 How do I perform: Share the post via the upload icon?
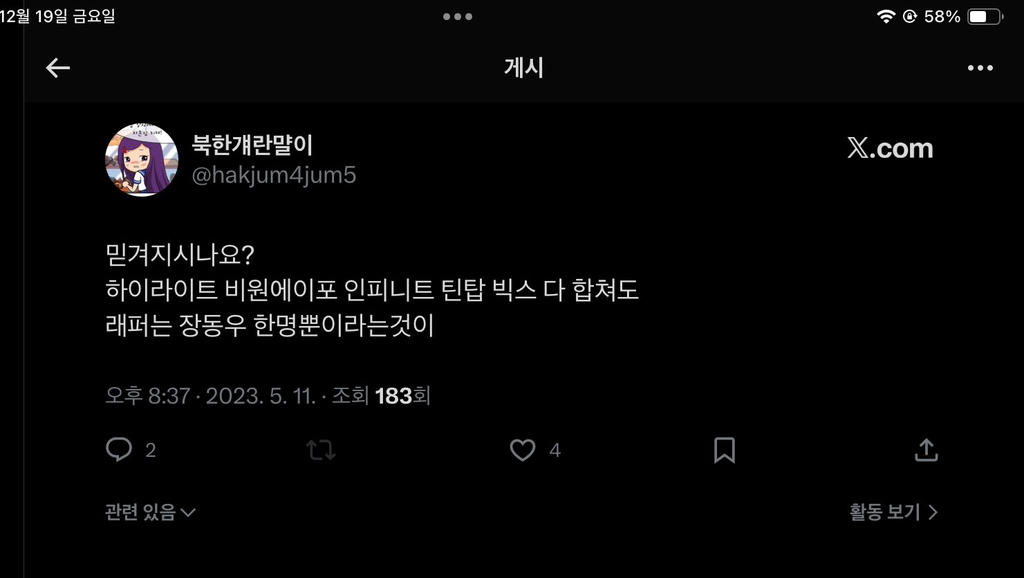(x=926, y=449)
